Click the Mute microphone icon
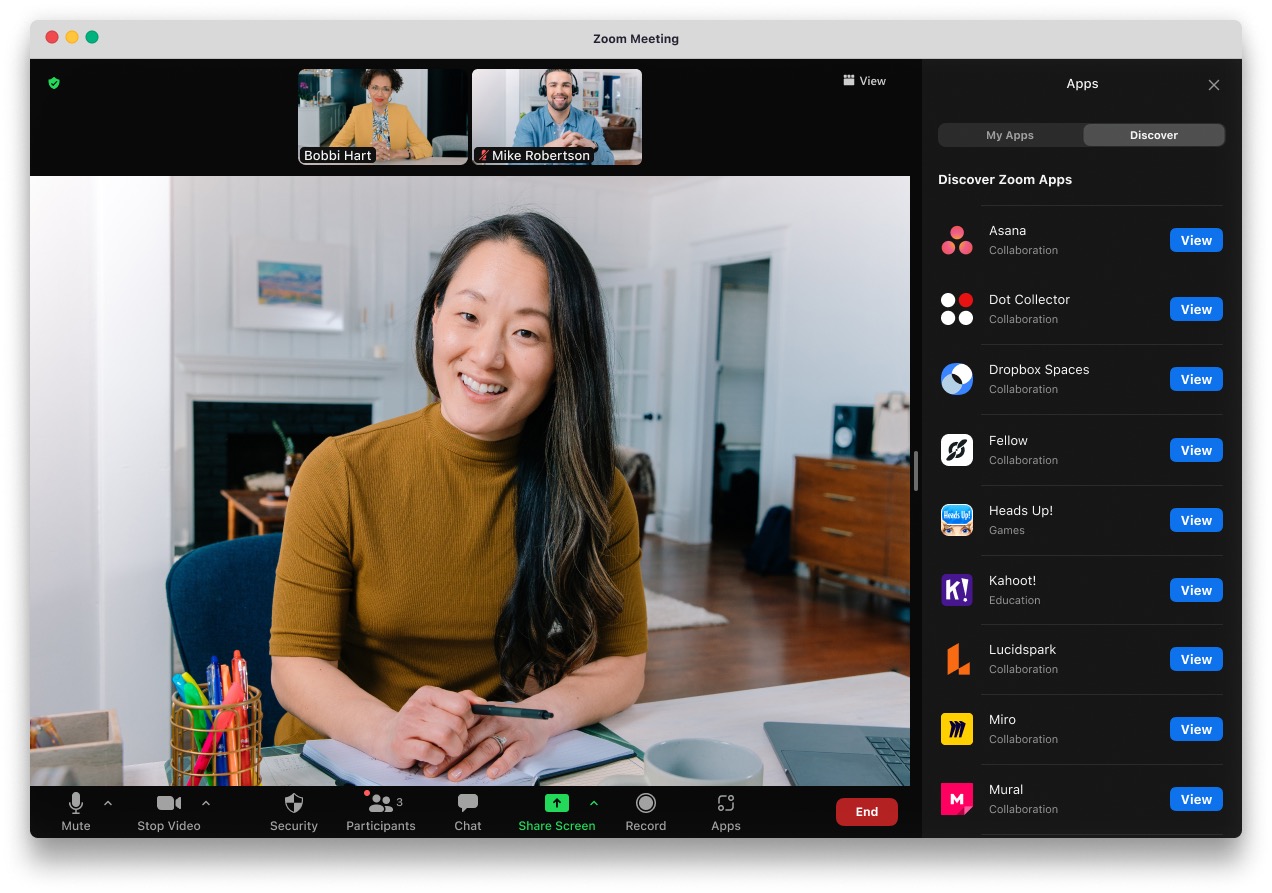The width and height of the screenshot is (1272, 893). [75, 803]
